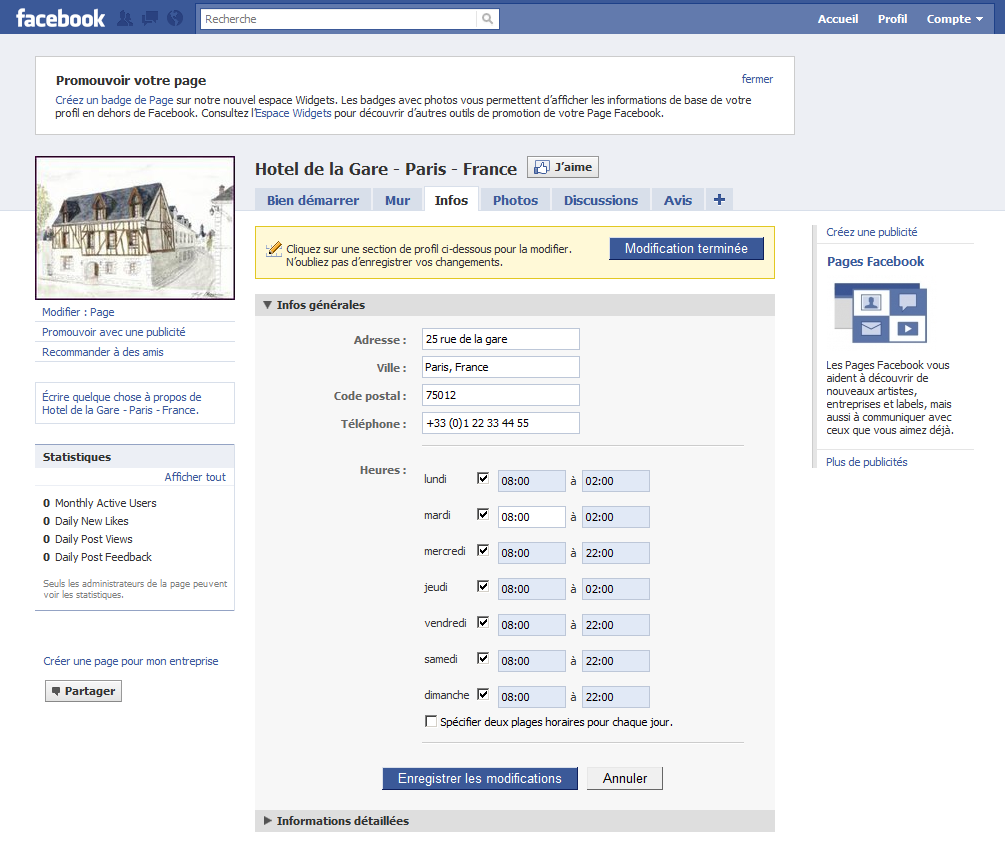Image resolution: width=1005 pixels, height=844 pixels.
Task: Uncheck the mercredi checkbox
Action: click(x=483, y=550)
